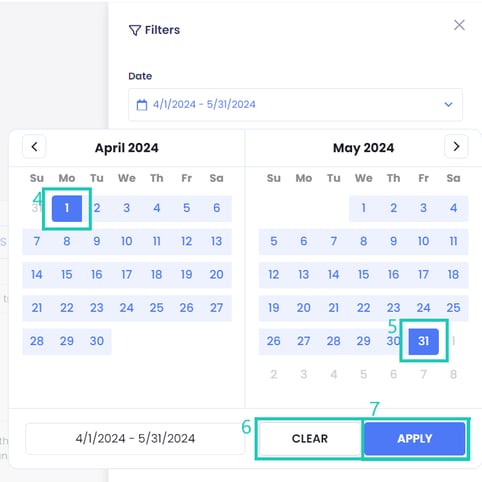482x482 pixels.
Task: Advance to next month with right arrow
Action: [x=456, y=147]
